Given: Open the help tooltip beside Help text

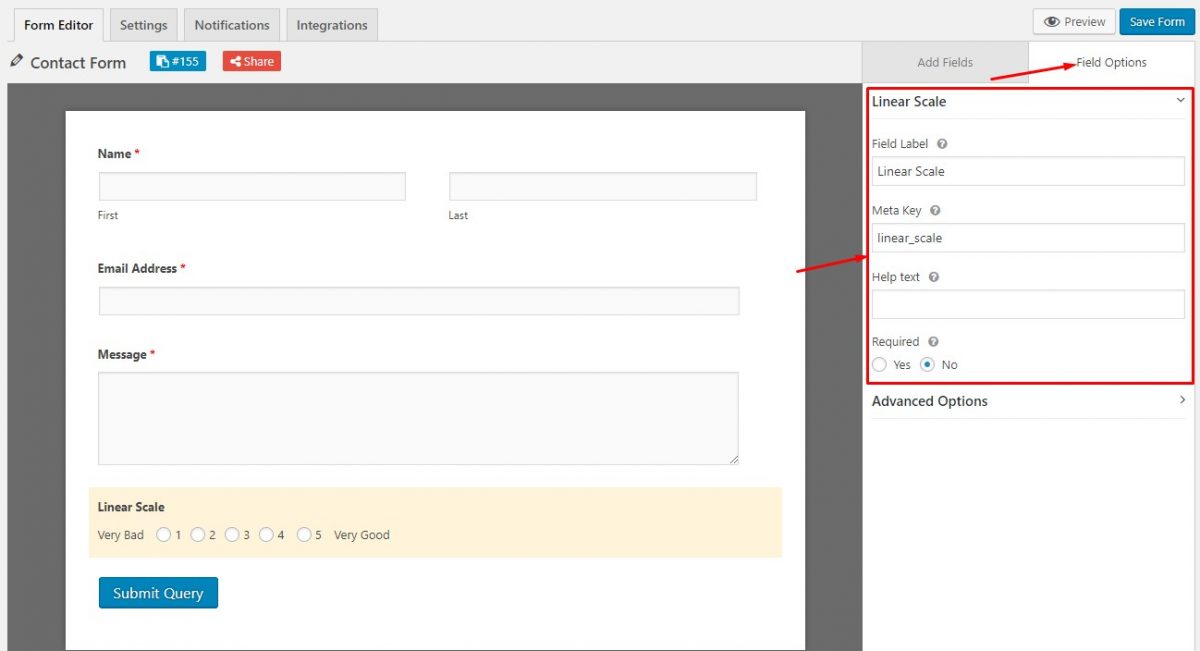Looking at the screenshot, I should (x=933, y=277).
